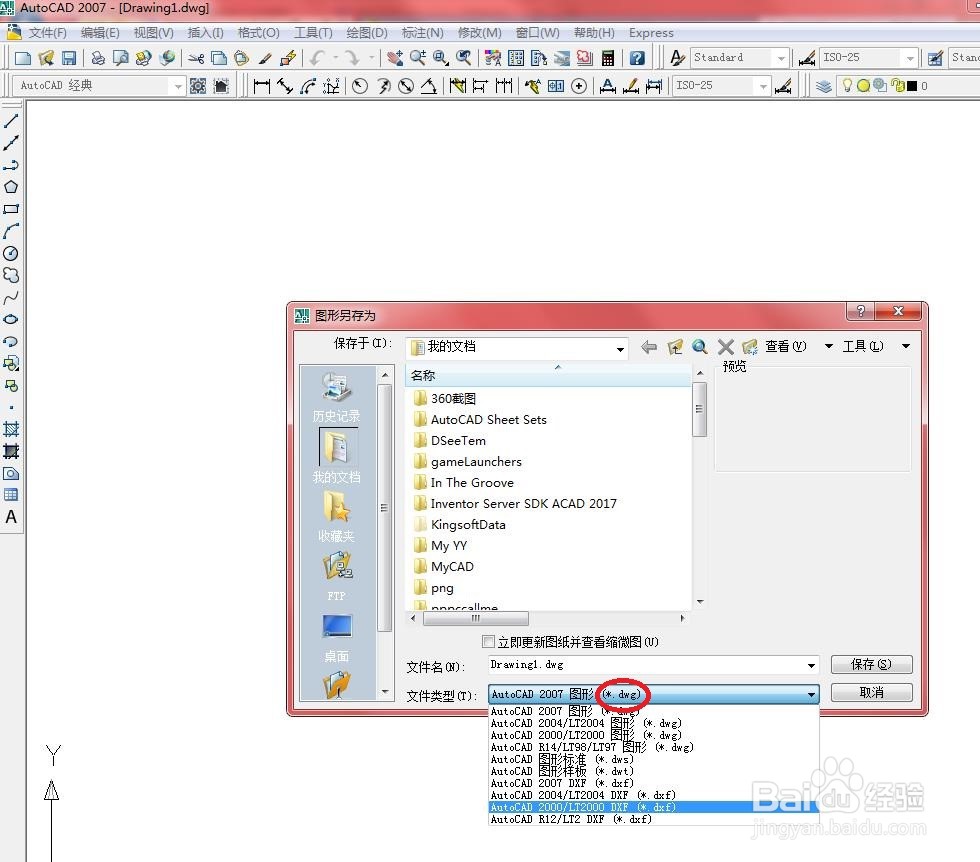The height and width of the screenshot is (862, 980).
Task: Collapse the 文件类型 dropdown arrow
Action: [811, 694]
